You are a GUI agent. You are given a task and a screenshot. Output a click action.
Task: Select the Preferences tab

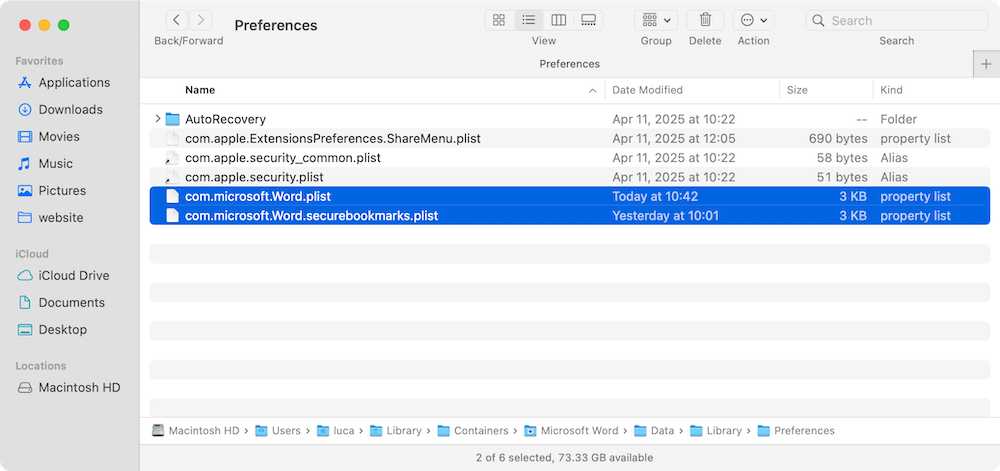pos(570,64)
